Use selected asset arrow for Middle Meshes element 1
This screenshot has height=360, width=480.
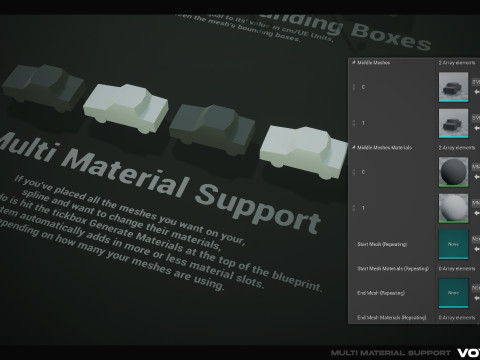pos(477,128)
